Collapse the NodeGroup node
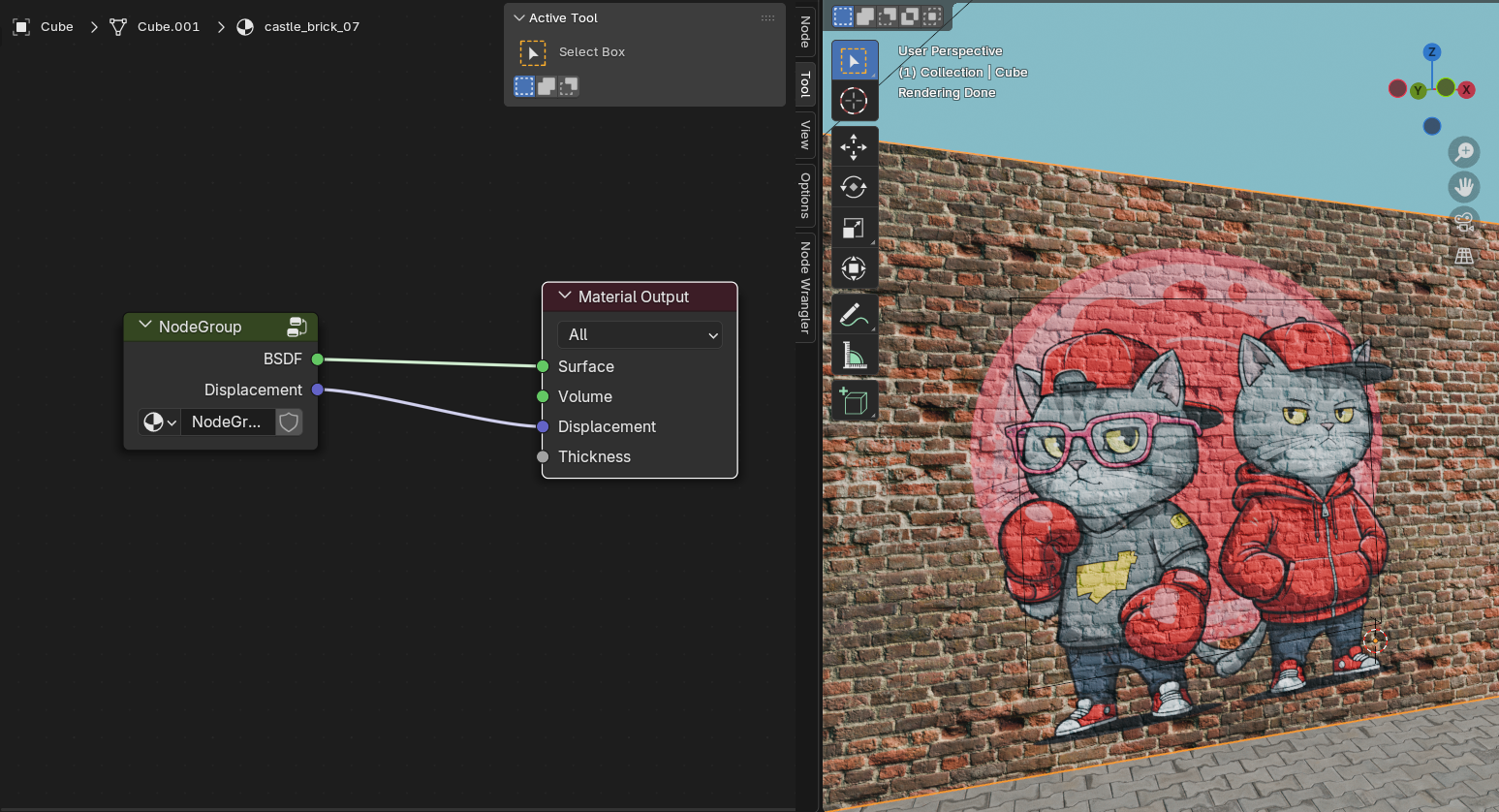This screenshot has width=1499, height=812. (x=145, y=327)
